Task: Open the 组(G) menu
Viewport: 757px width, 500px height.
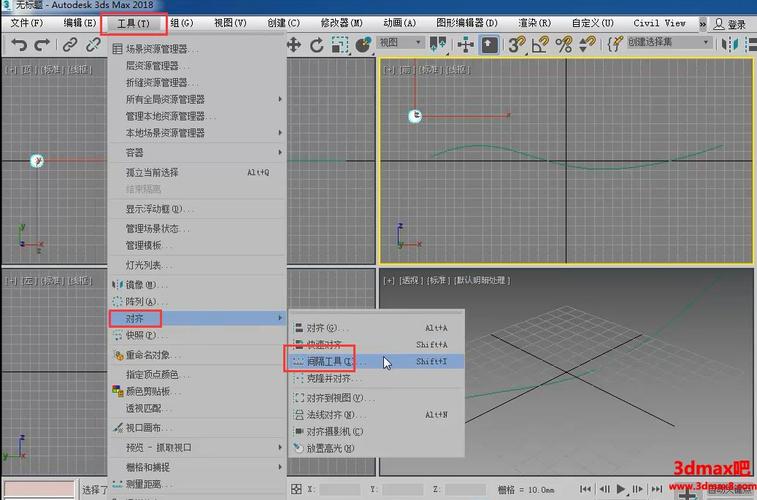Action: click(x=182, y=23)
